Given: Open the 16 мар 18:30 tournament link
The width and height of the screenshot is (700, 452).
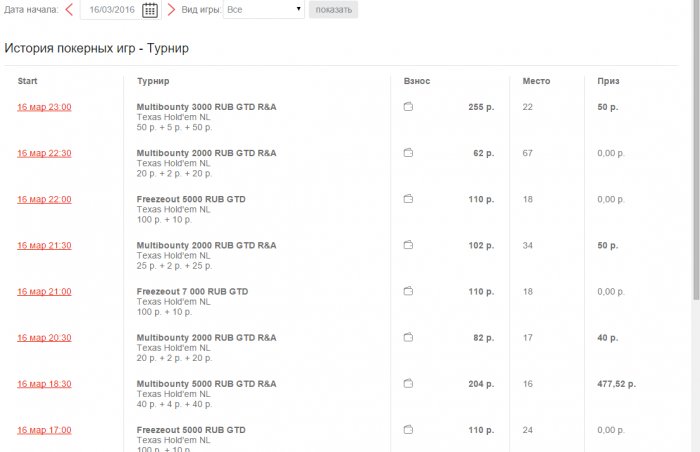Looking at the screenshot, I should (x=44, y=384).
